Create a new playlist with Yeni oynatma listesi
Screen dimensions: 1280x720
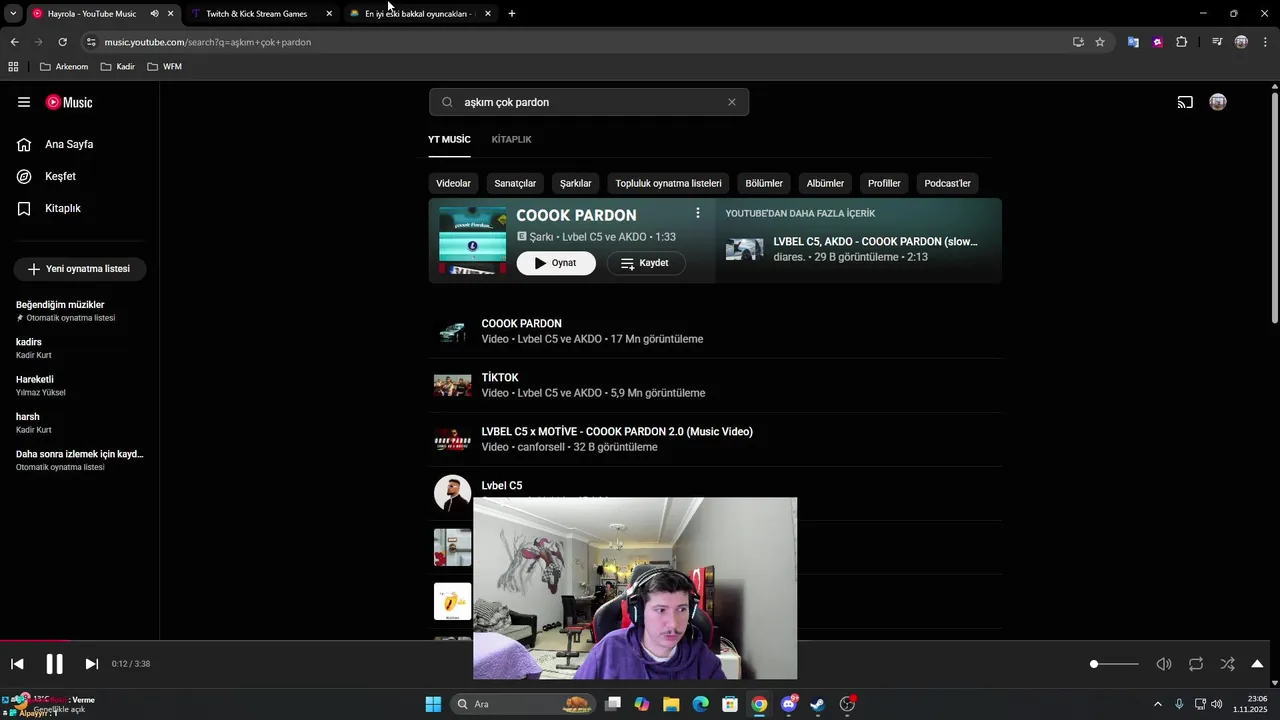click(x=80, y=269)
